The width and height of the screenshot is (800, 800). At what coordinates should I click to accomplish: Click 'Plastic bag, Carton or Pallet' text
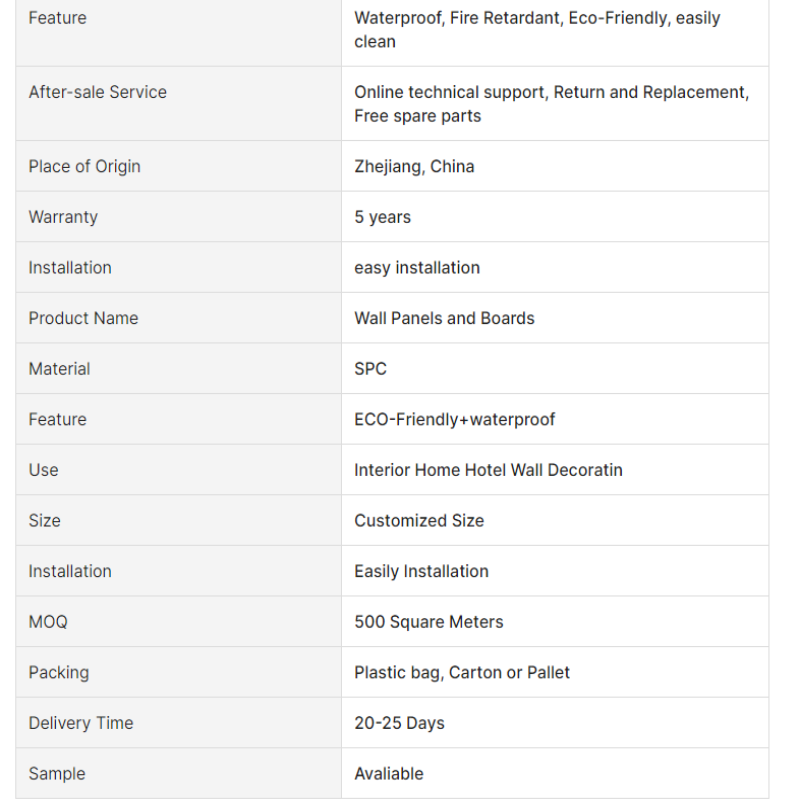[x=462, y=672]
